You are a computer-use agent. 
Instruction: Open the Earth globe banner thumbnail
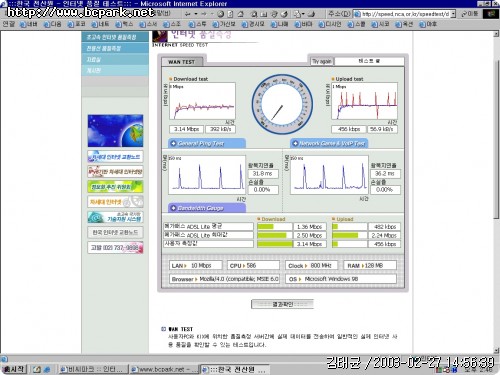pyautogui.click(x=115, y=131)
